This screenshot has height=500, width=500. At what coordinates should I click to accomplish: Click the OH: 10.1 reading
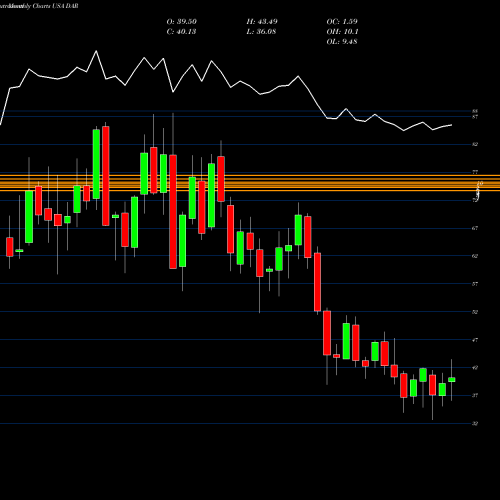(x=342, y=32)
